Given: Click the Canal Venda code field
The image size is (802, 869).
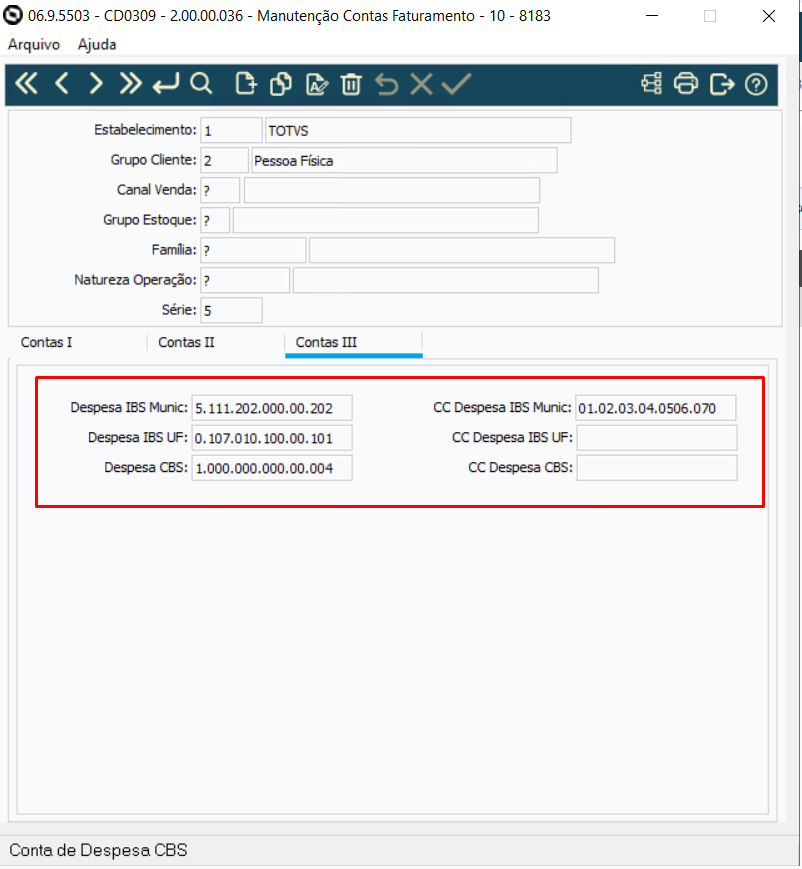Looking at the screenshot, I should tap(220, 190).
